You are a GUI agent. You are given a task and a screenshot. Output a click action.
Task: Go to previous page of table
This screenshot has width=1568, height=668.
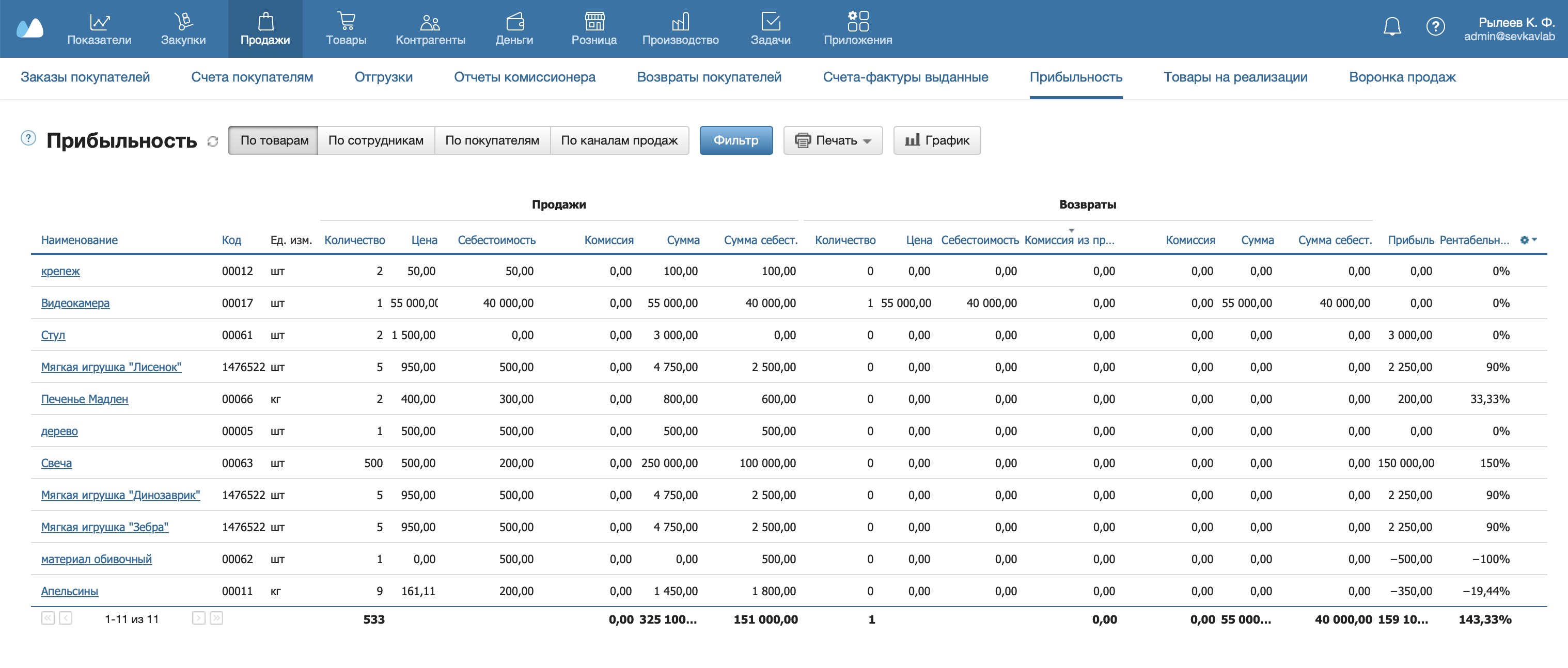click(x=66, y=618)
